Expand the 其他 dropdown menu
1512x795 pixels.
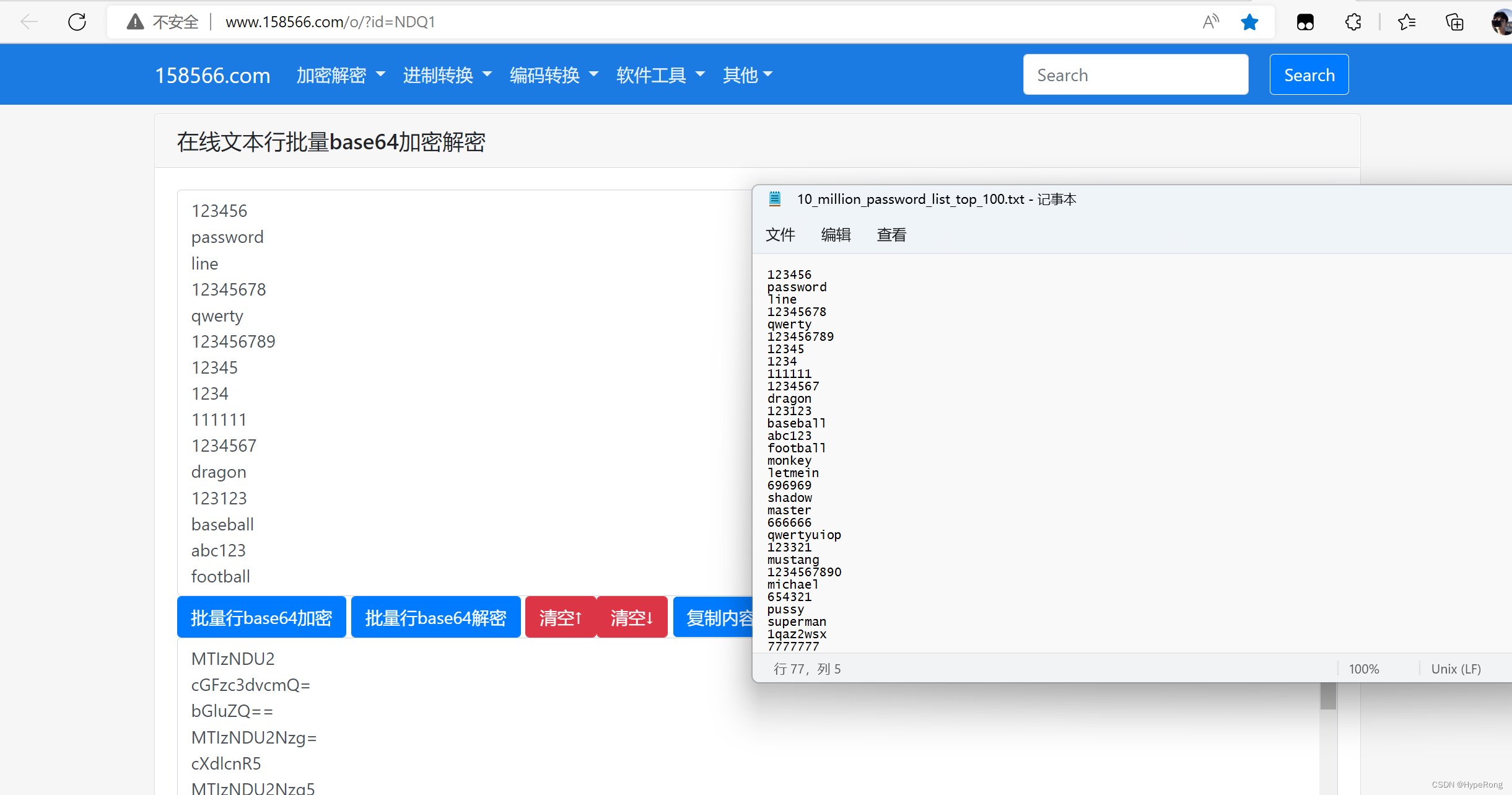(748, 75)
